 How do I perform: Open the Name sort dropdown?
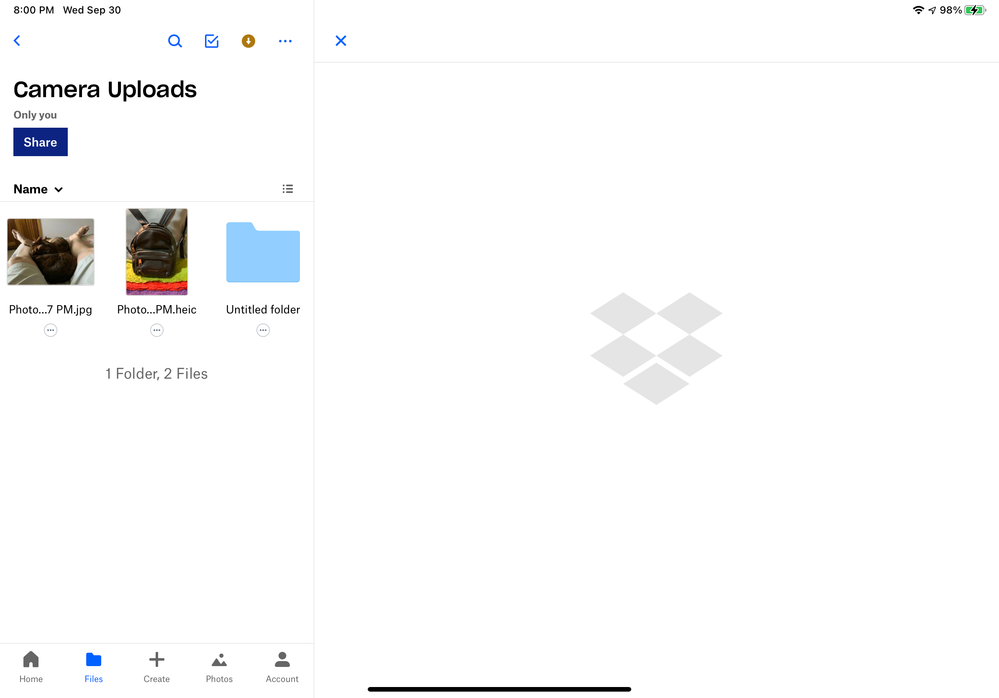[x=38, y=189]
